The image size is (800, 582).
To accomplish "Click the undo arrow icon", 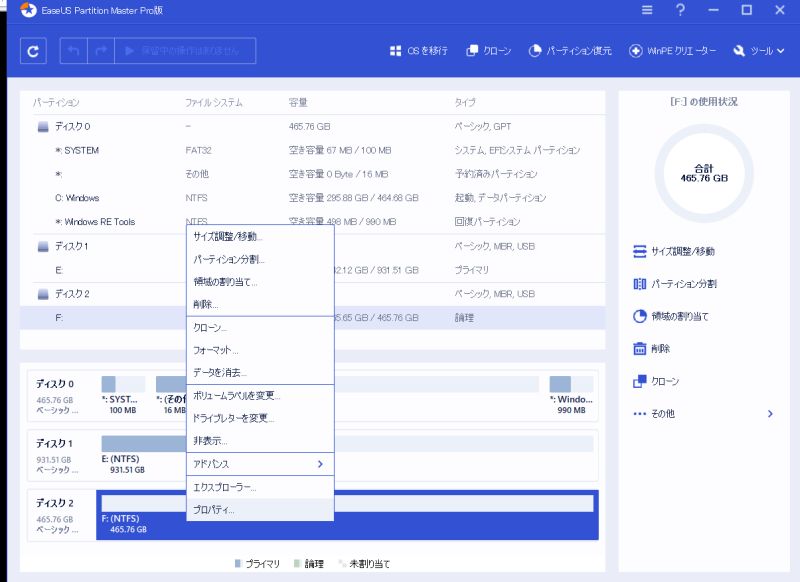I will point(74,51).
